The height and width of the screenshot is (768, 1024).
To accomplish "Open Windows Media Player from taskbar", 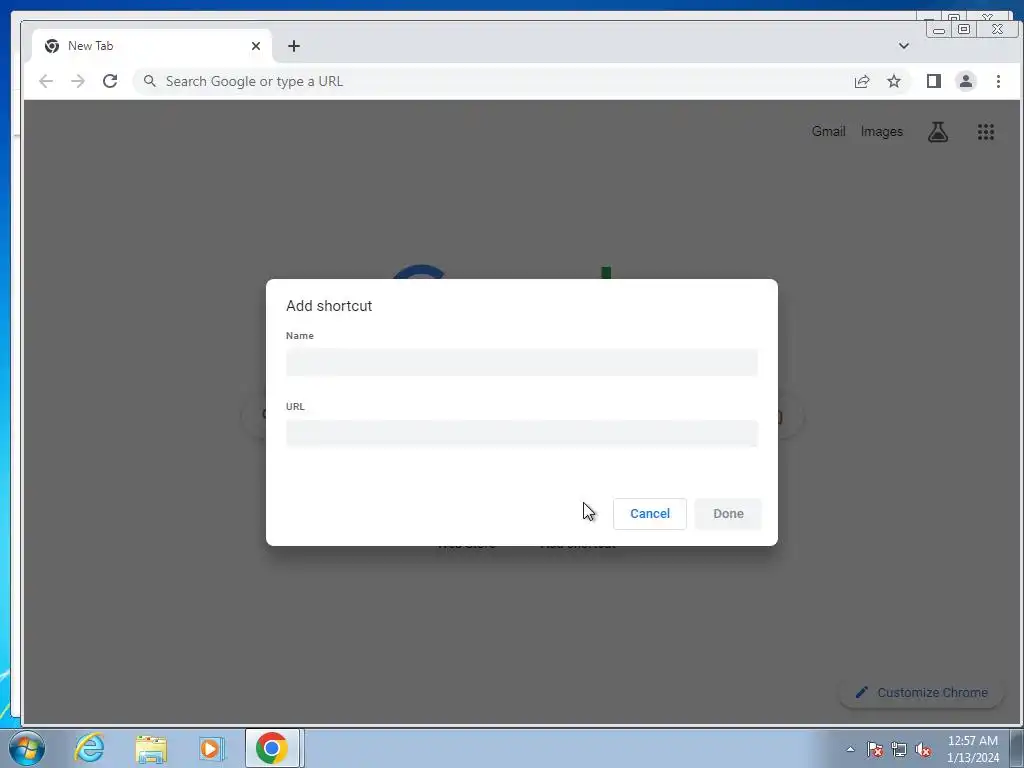I will coord(211,748).
